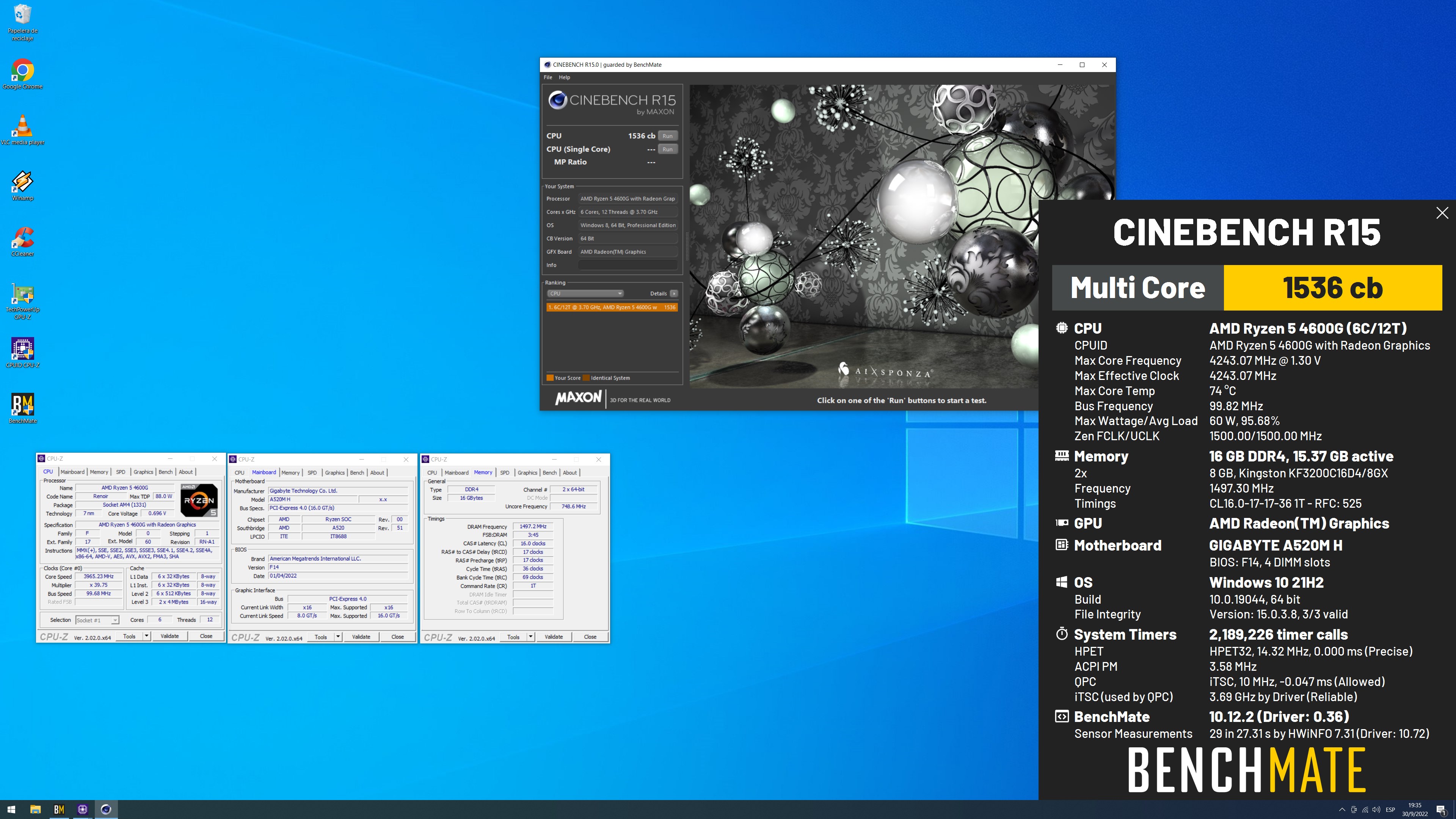Click Tools button in Memory CPU-Z window
Viewport: 1456px width, 819px height.
pyautogui.click(x=513, y=637)
